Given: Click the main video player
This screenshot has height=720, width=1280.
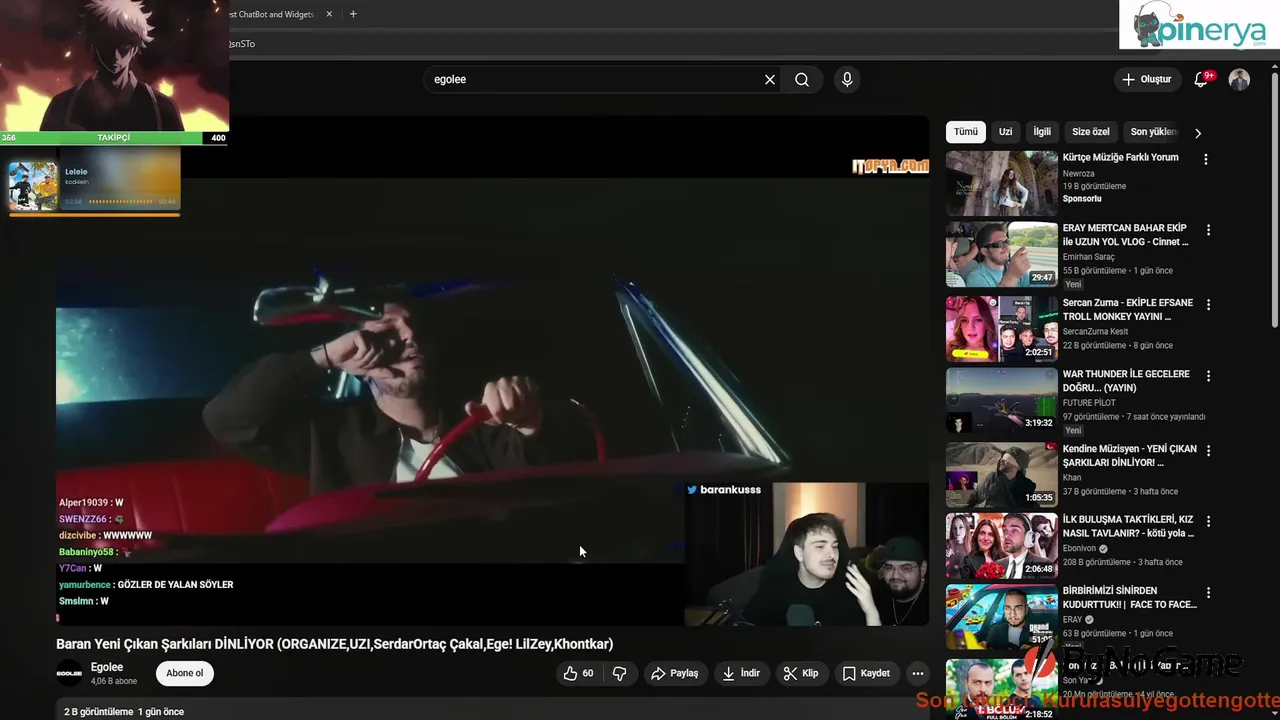Looking at the screenshot, I should [x=492, y=370].
